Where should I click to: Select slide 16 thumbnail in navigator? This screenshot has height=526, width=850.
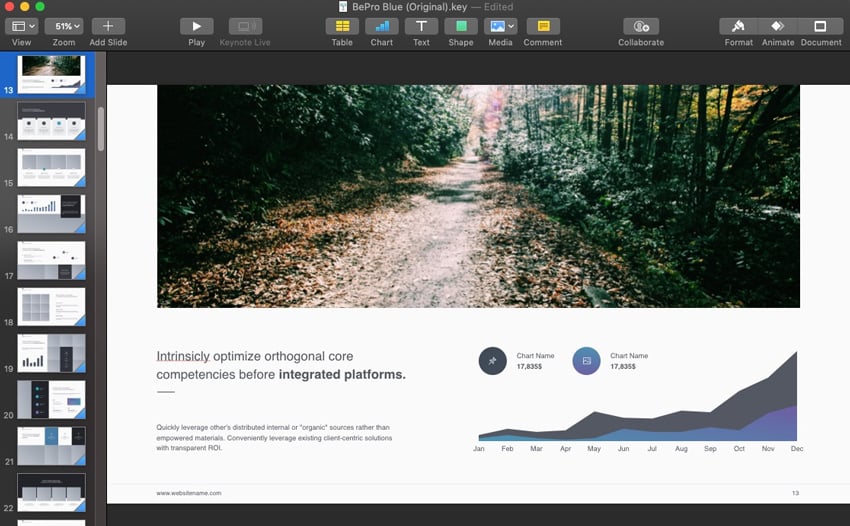click(52, 213)
